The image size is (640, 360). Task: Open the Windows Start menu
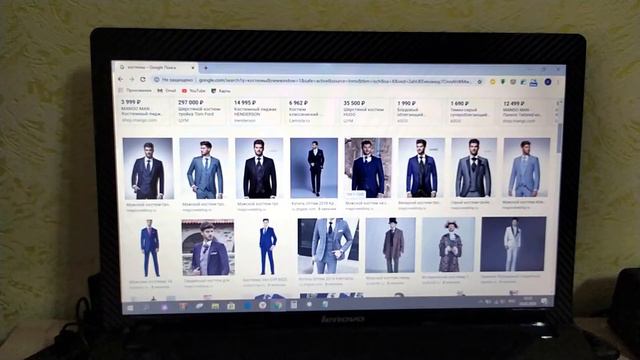tap(130, 308)
